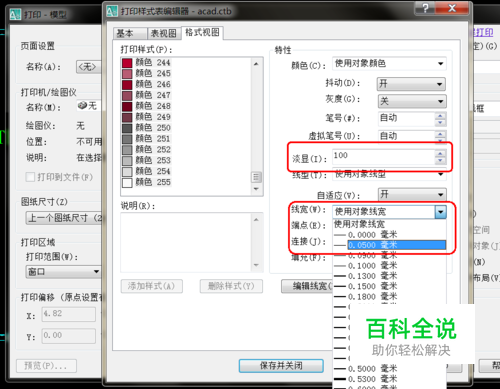Screen dimensions: 500x389
Task: Click the Y offset field showing 0.00
Action: [68, 336]
